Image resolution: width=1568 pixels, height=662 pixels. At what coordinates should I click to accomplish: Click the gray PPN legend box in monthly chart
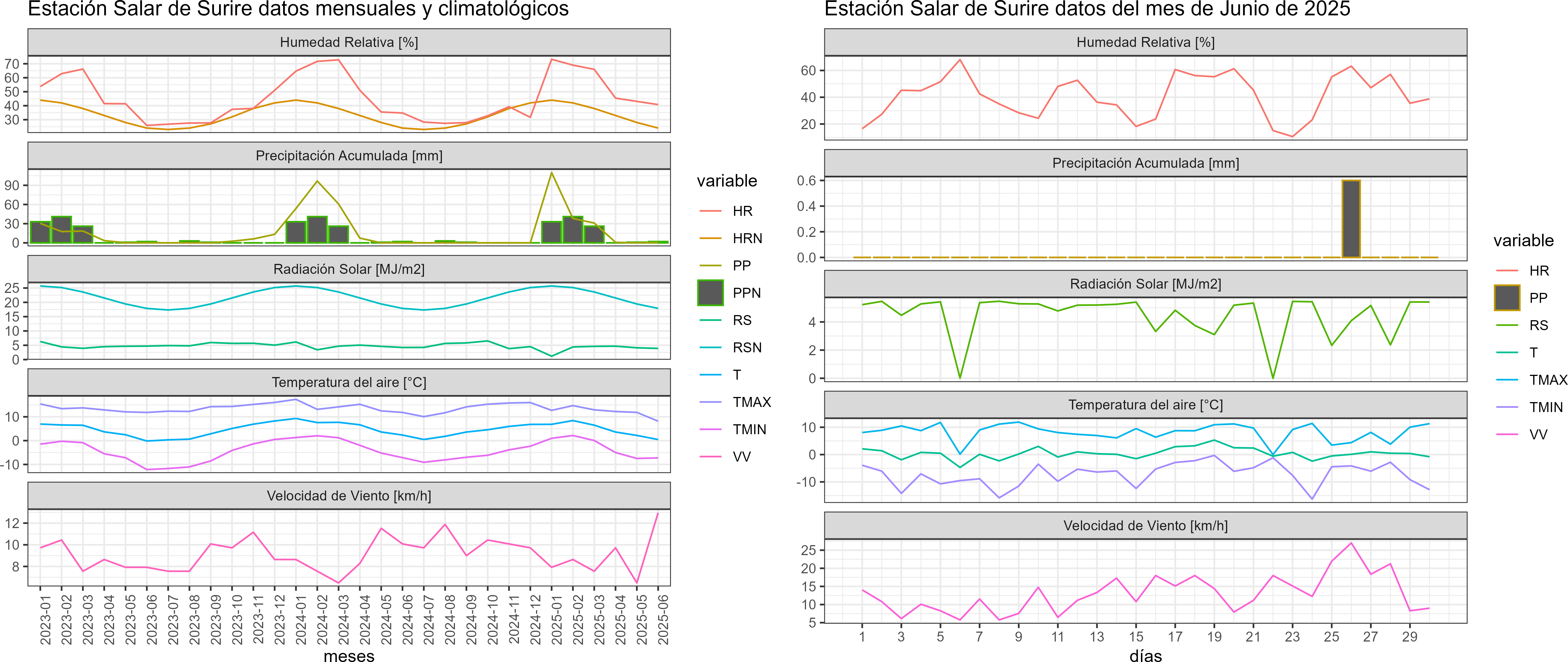pos(710,293)
